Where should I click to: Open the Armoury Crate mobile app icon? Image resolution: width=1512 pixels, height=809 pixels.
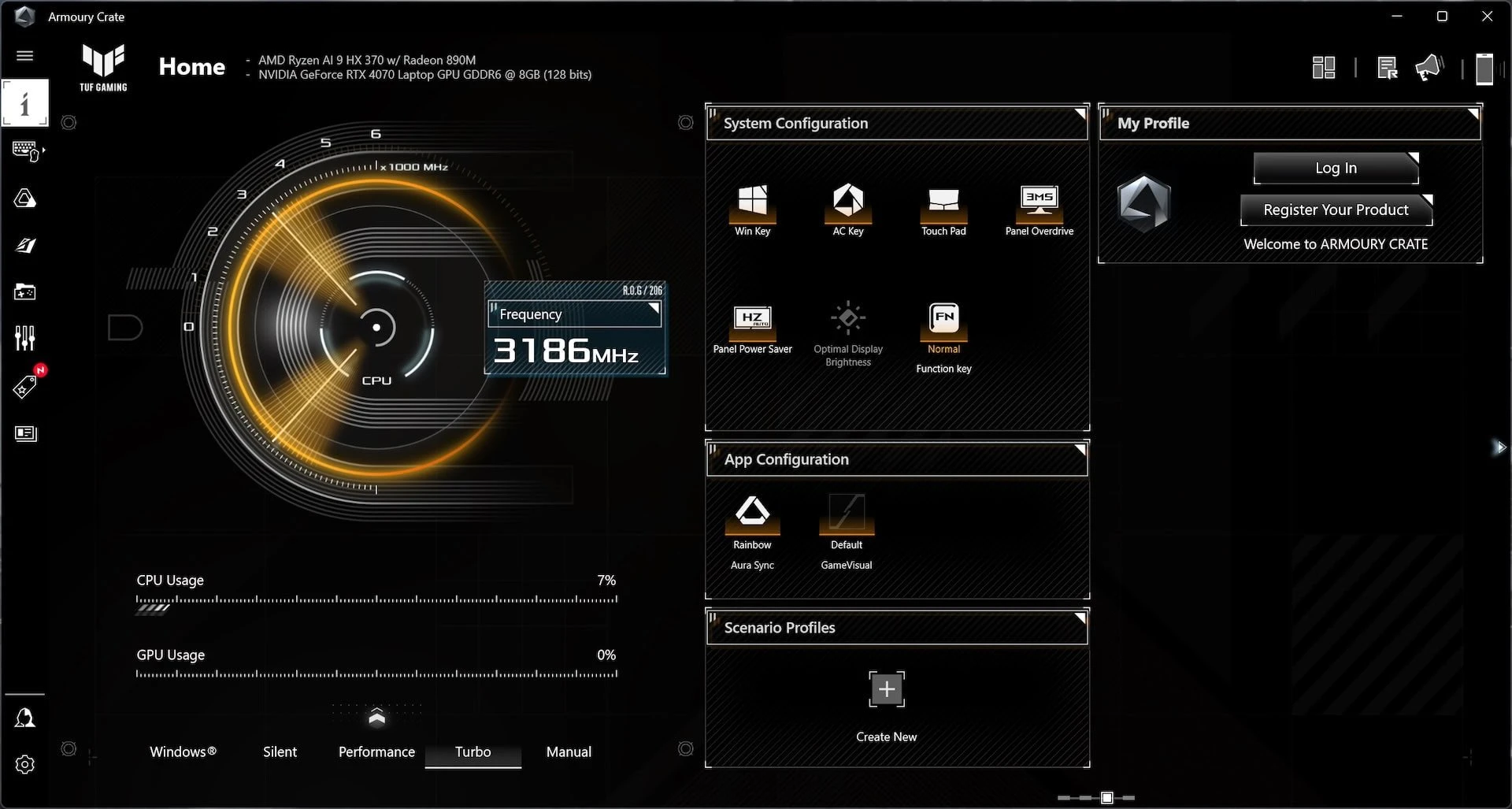point(1484,69)
